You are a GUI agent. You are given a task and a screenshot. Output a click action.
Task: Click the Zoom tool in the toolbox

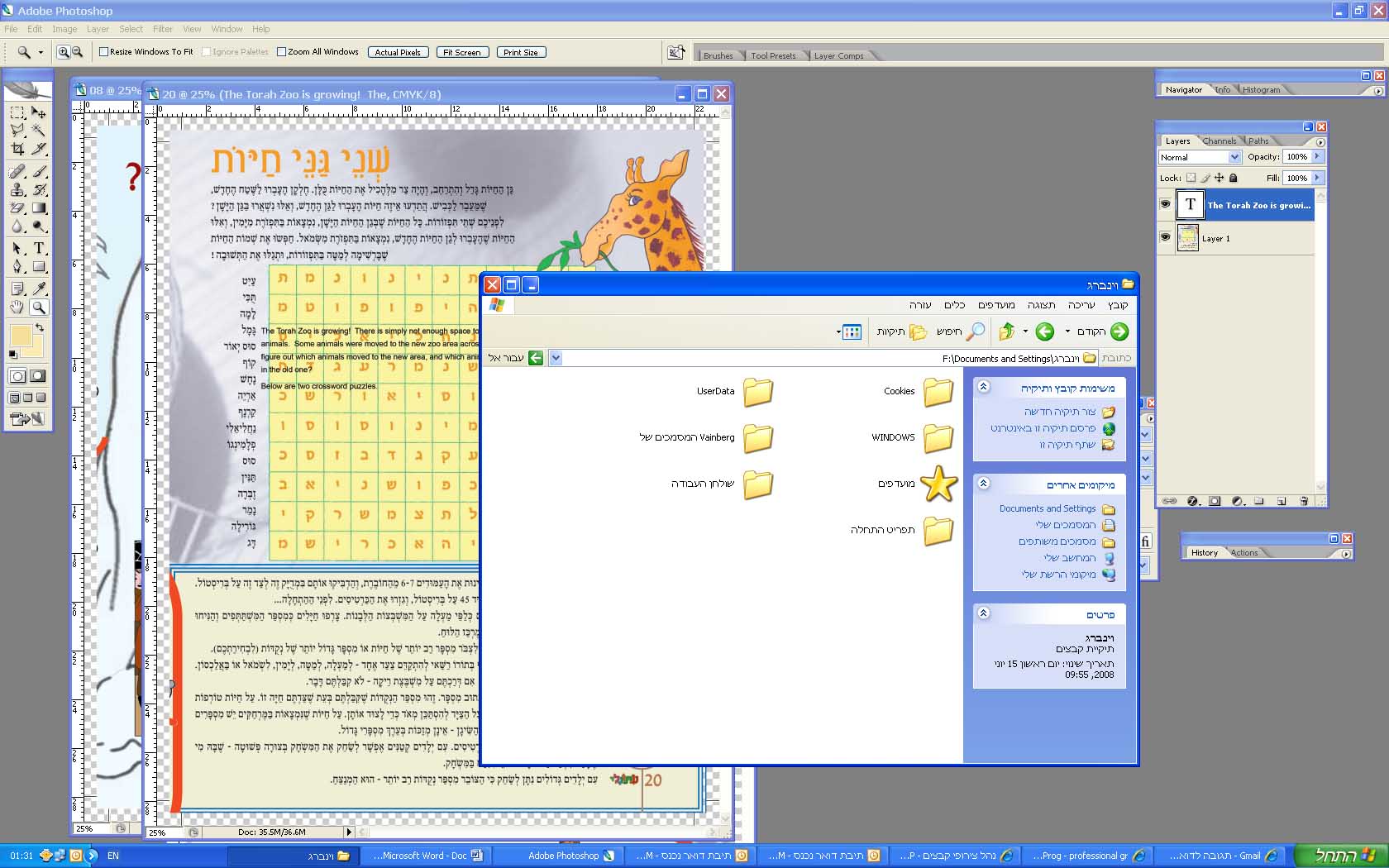(x=39, y=308)
